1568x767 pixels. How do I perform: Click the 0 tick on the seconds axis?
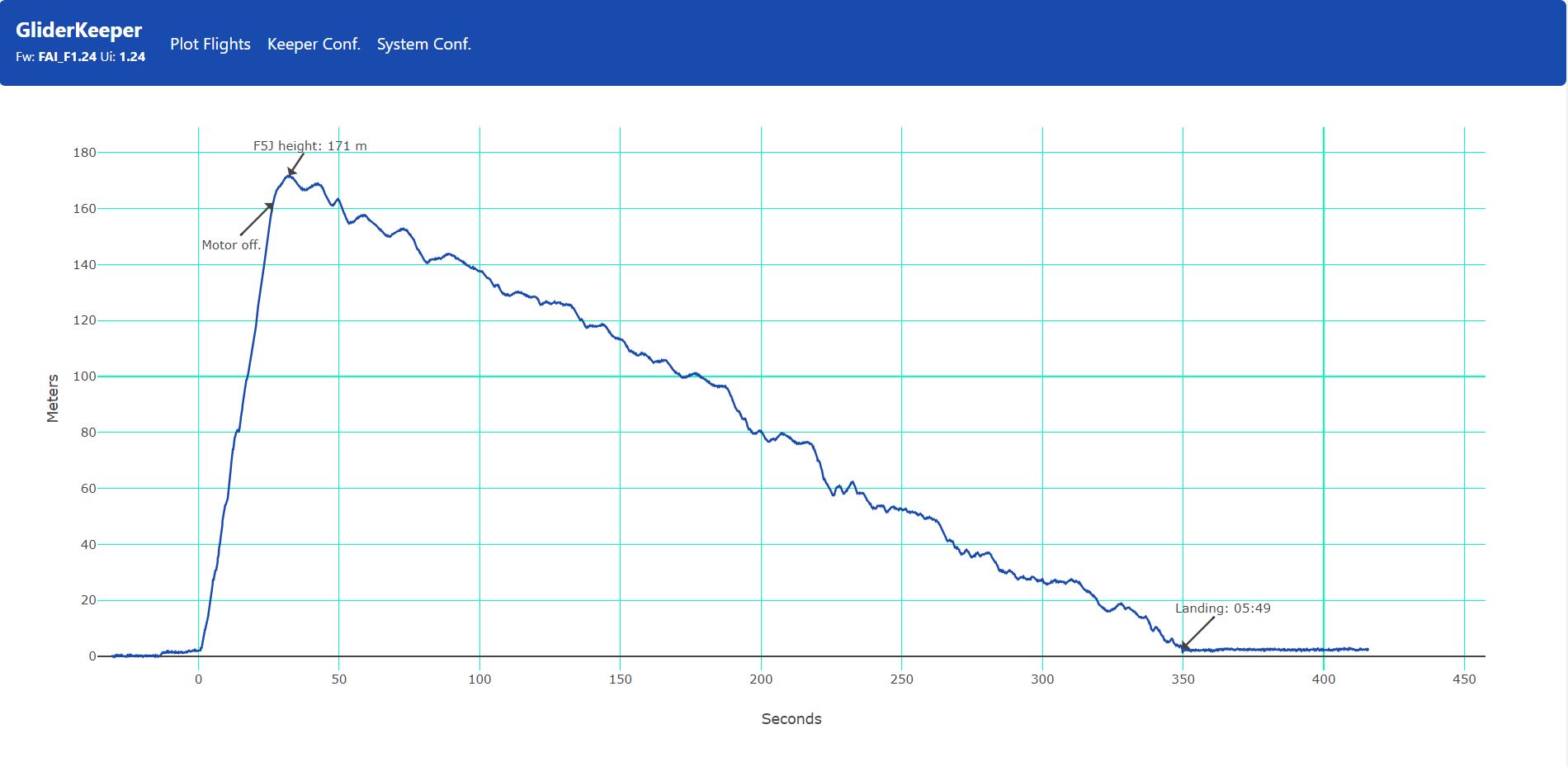(x=198, y=679)
